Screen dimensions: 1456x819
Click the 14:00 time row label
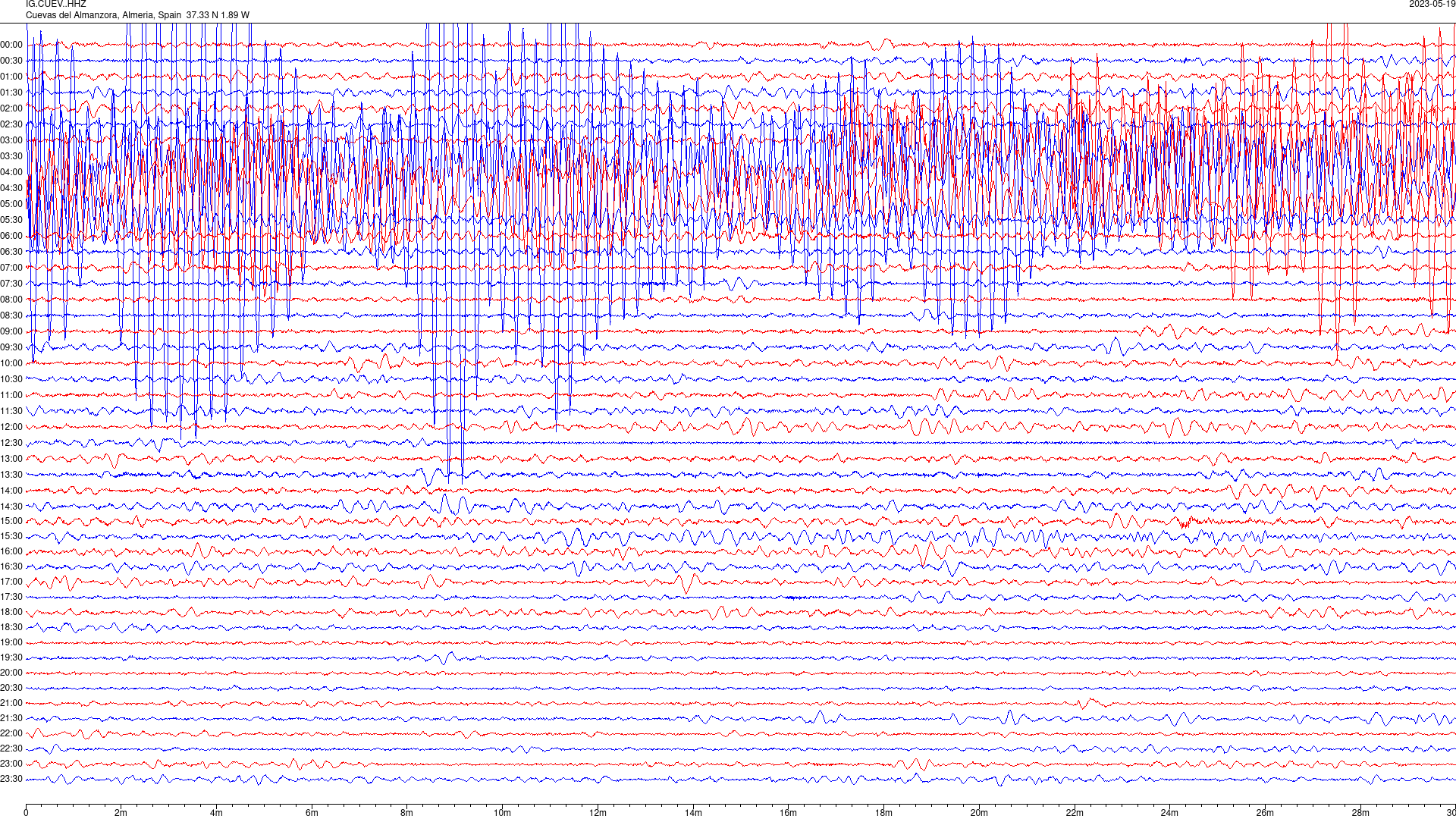(11, 491)
